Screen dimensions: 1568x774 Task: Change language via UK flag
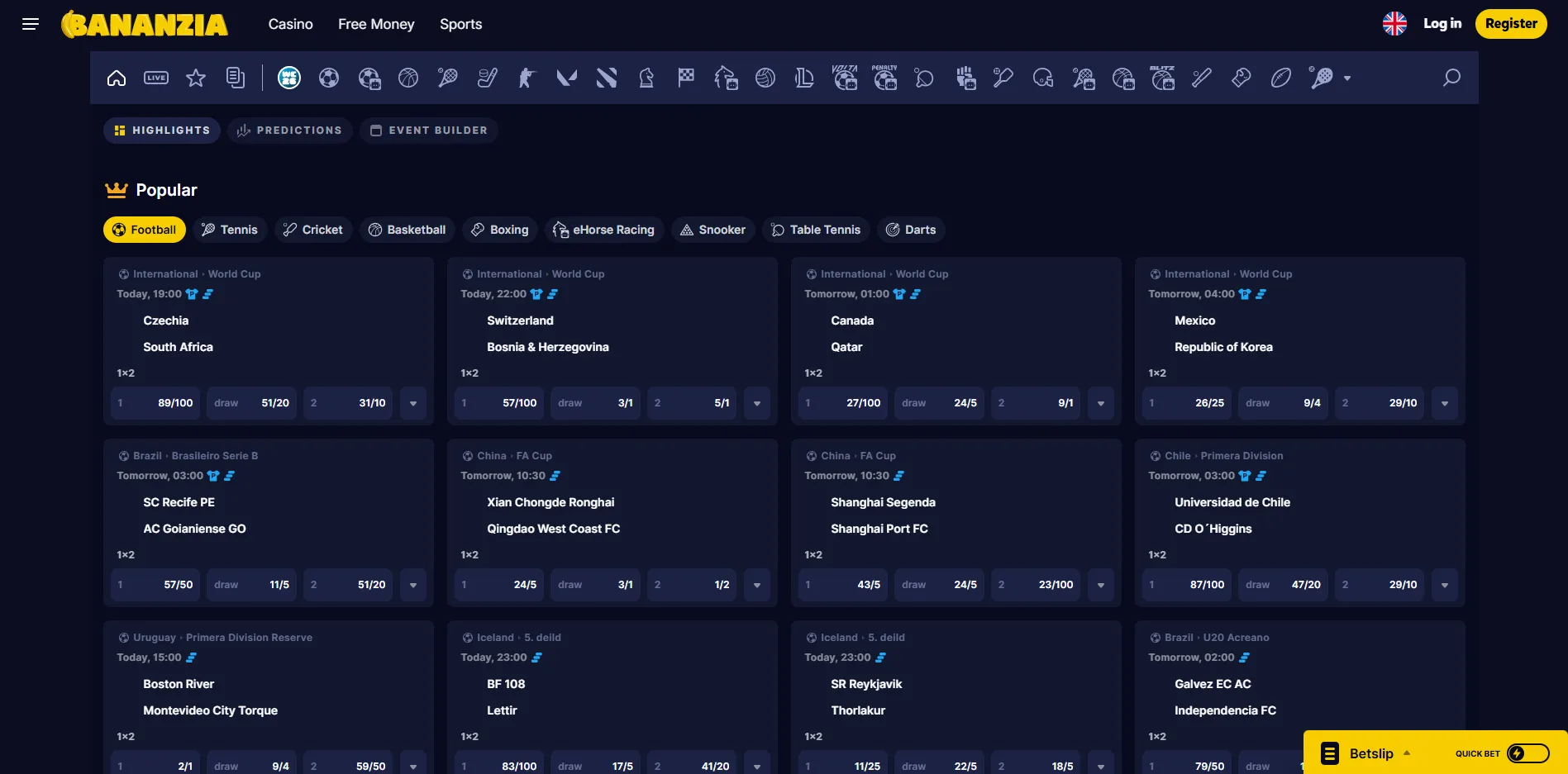coord(1394,24)
